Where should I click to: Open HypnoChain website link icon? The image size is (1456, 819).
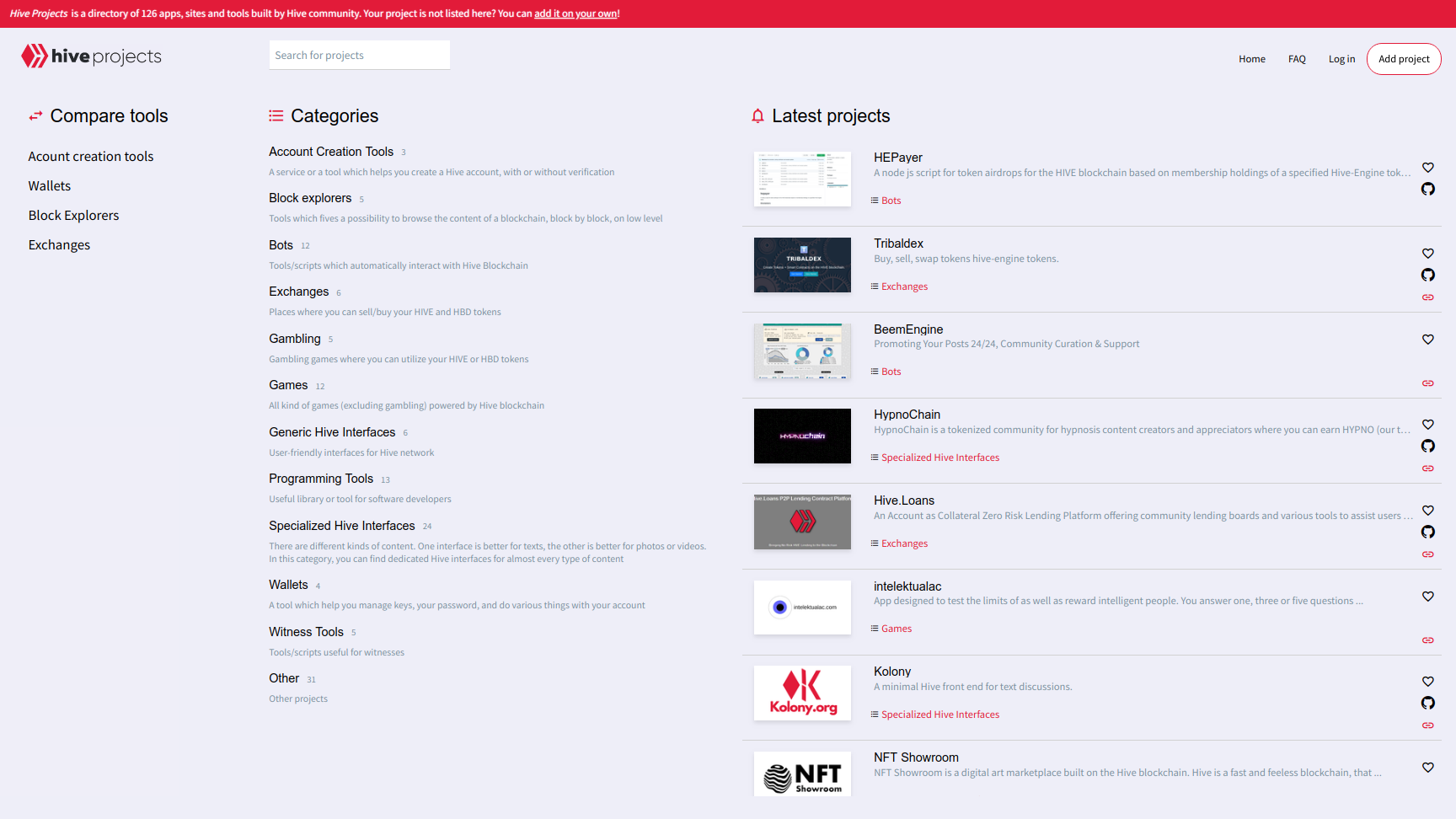coord(1428,468)
